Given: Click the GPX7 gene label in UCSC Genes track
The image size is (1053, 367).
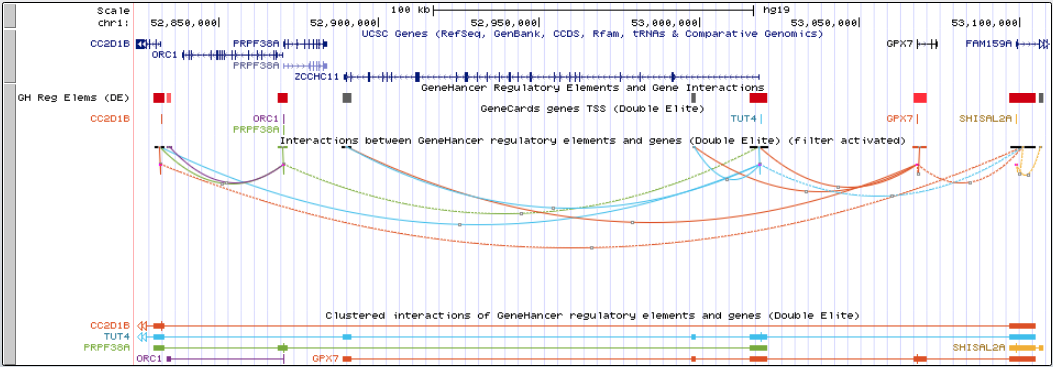Looking at the screenshot, I should (899, 44).
